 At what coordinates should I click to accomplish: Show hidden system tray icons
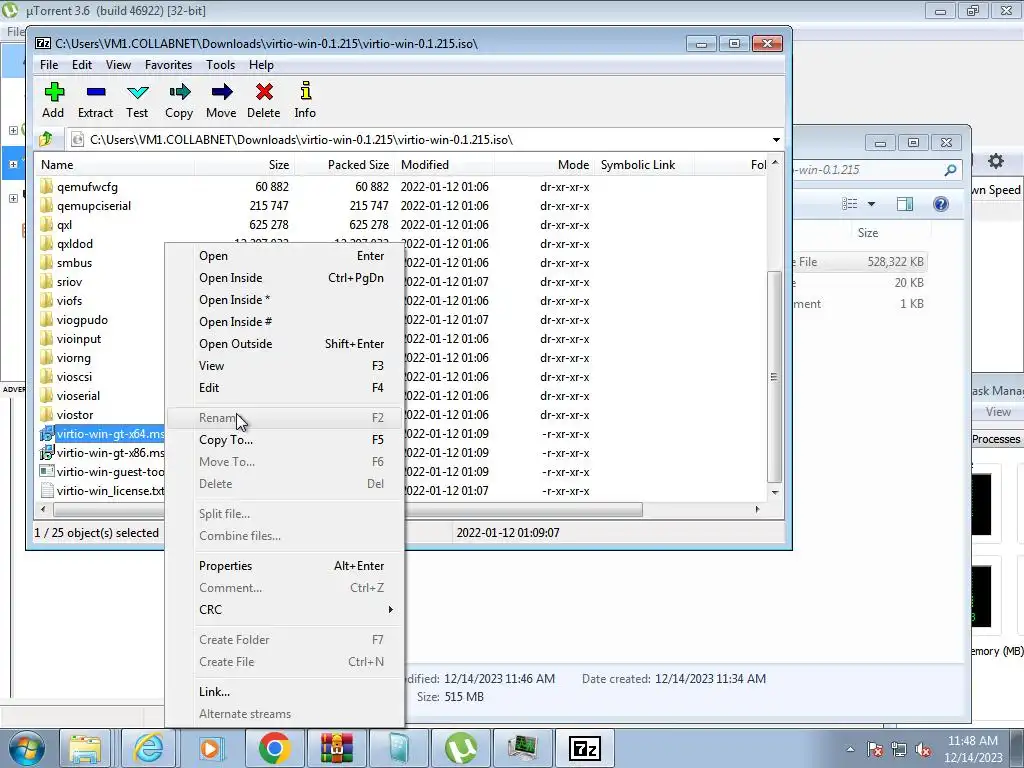tap(850, 750)
